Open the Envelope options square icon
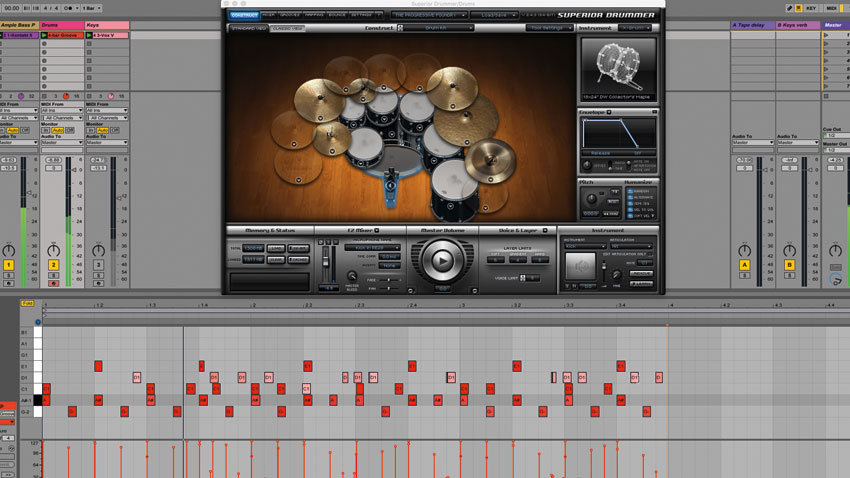This screenshot has width=850, height=478. tap(609, 112)
